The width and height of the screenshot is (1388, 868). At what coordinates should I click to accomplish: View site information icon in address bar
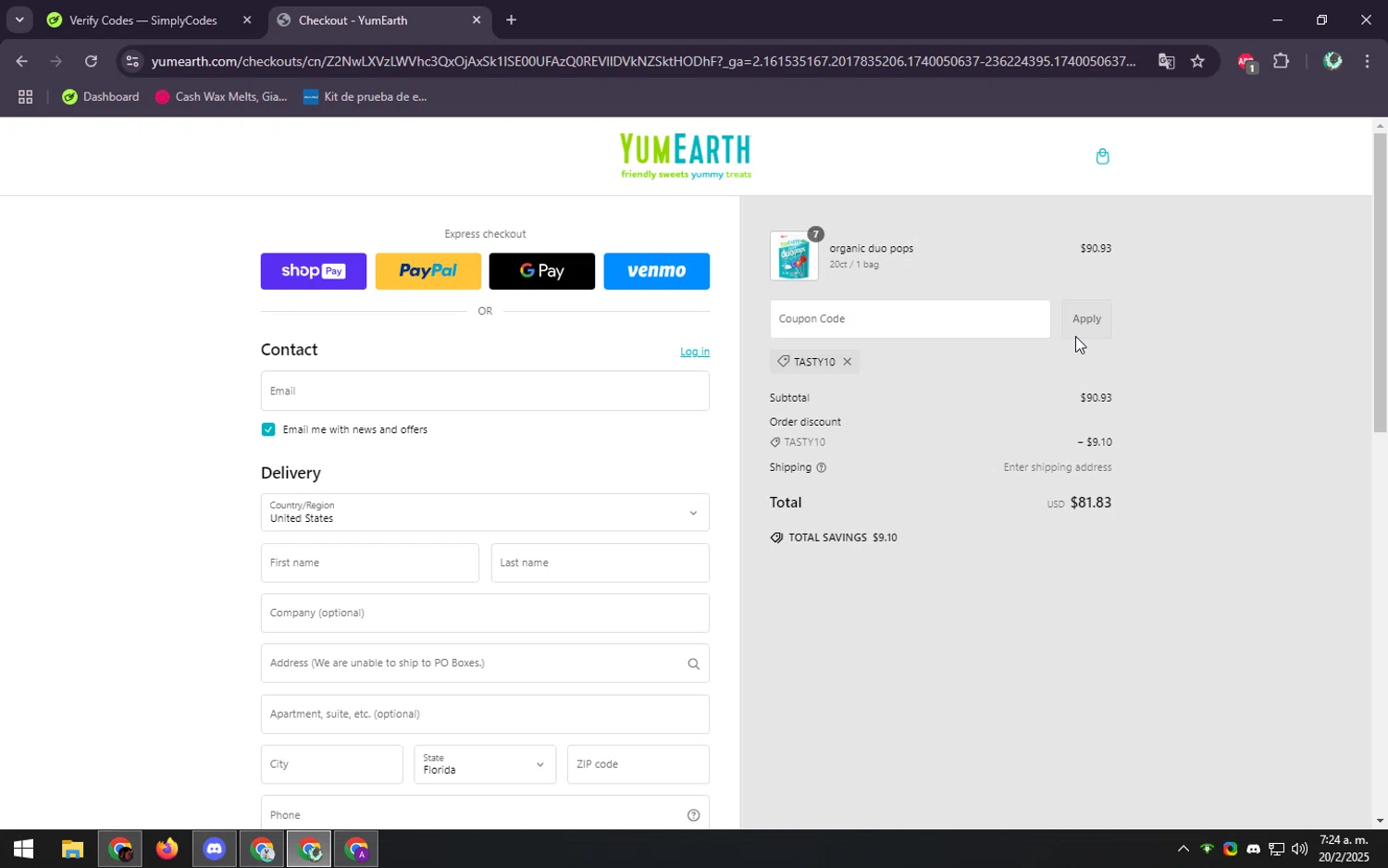click(132, 61)
